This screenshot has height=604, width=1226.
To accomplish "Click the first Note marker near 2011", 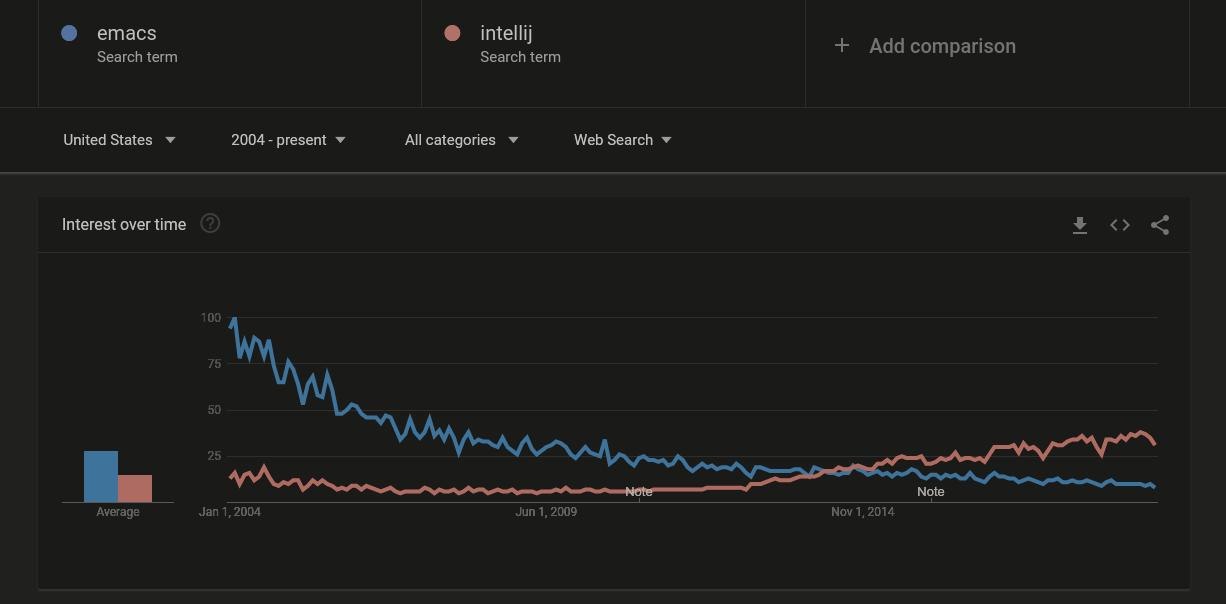I will tap(638, 491).
